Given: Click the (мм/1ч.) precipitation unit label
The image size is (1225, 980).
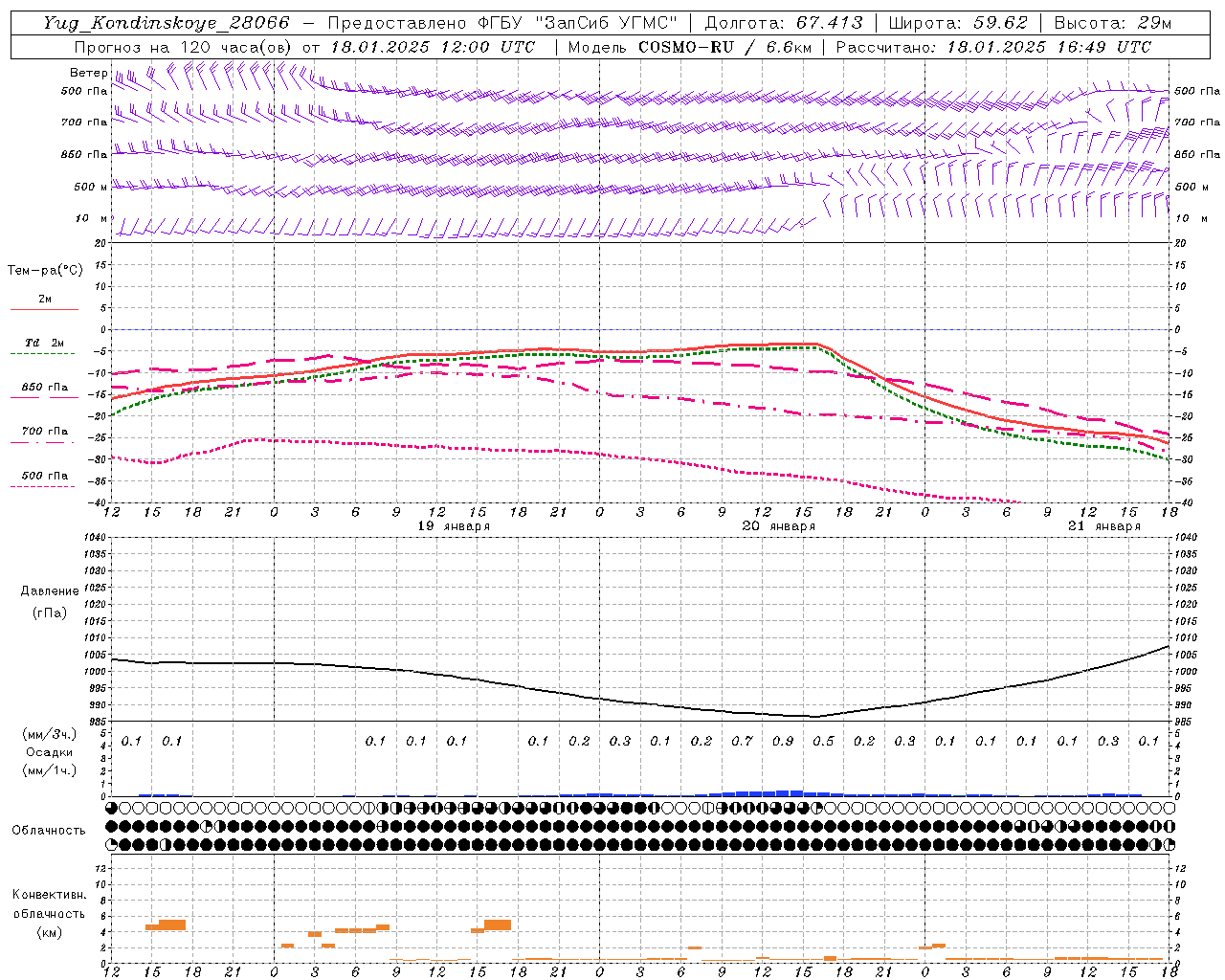Looking at the screenshot, I should [49, 770].
